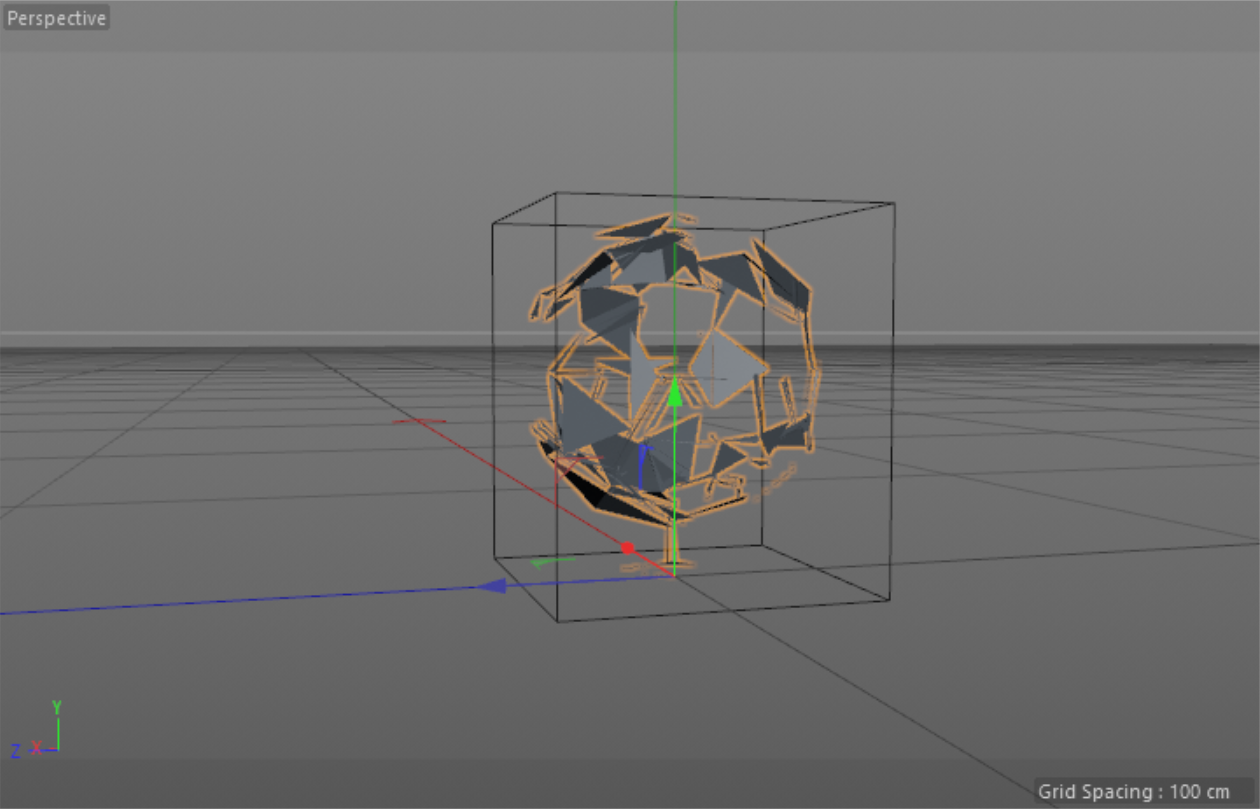The width and height of the screenshot is (1260, 809).
Task: Click the small green plane handle near the gizmo base
Action: click(551, 562)
